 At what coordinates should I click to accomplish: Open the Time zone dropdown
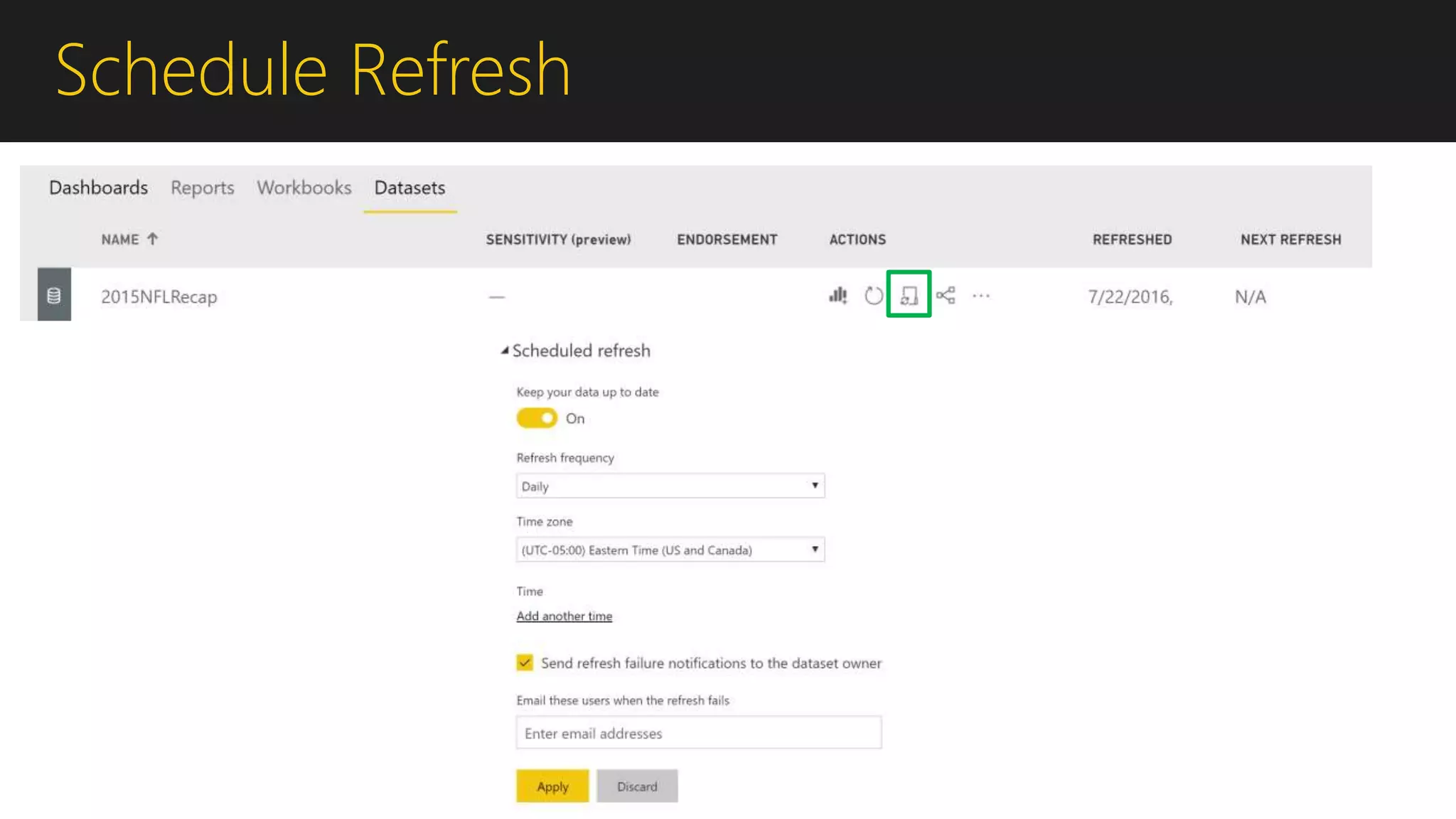pyautogui.click(x=670, y=550)
